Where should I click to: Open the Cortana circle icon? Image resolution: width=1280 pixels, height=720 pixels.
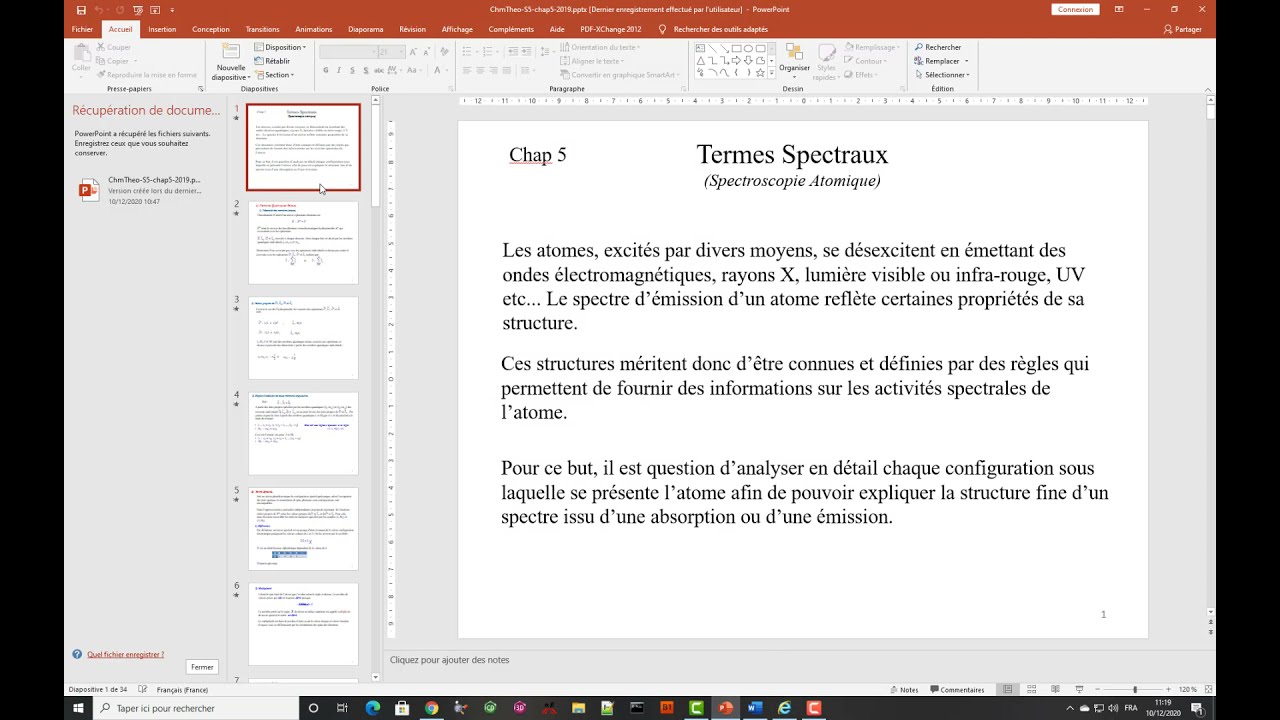pos(313,708)
